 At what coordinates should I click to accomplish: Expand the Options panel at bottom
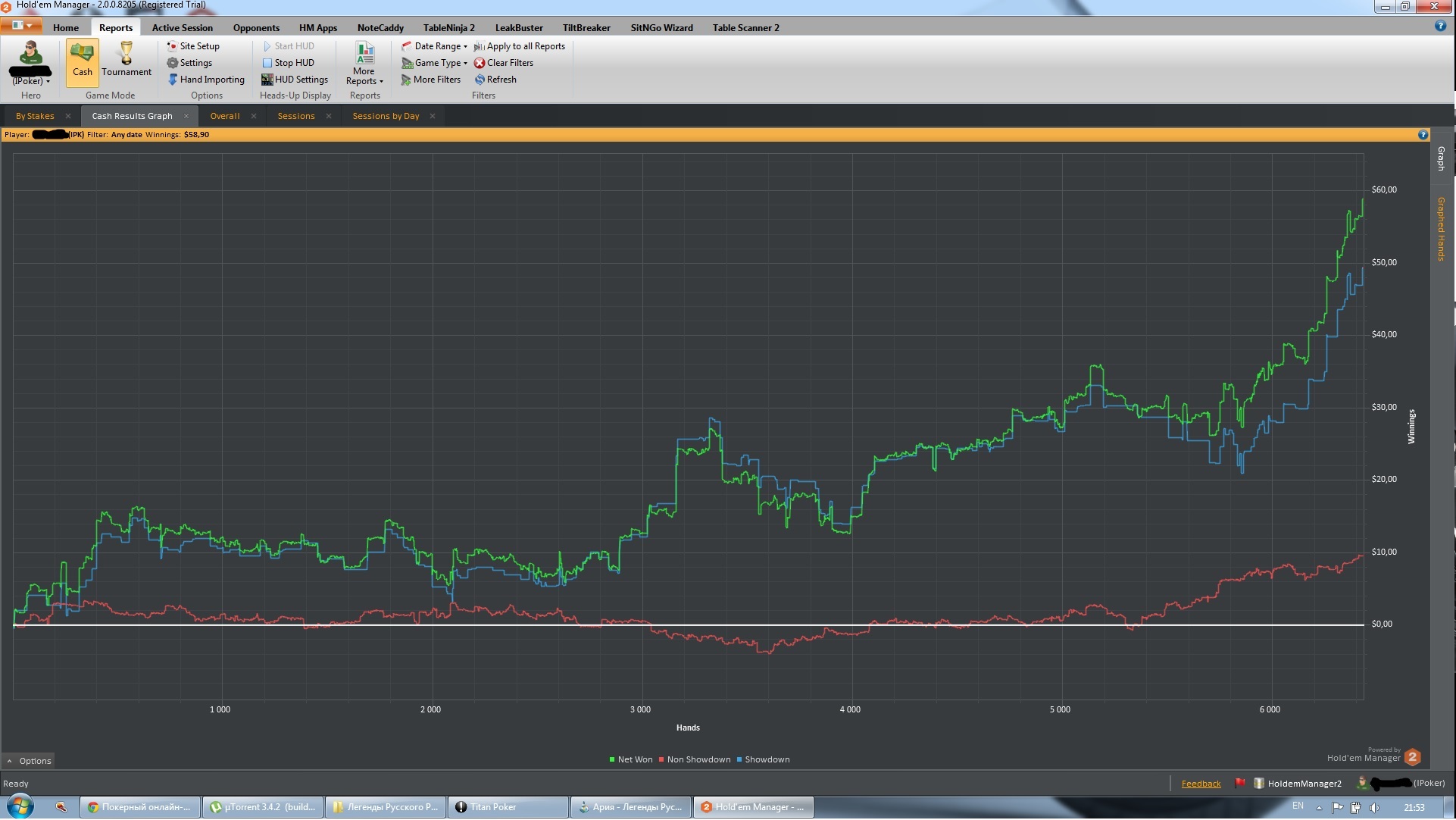30,762
